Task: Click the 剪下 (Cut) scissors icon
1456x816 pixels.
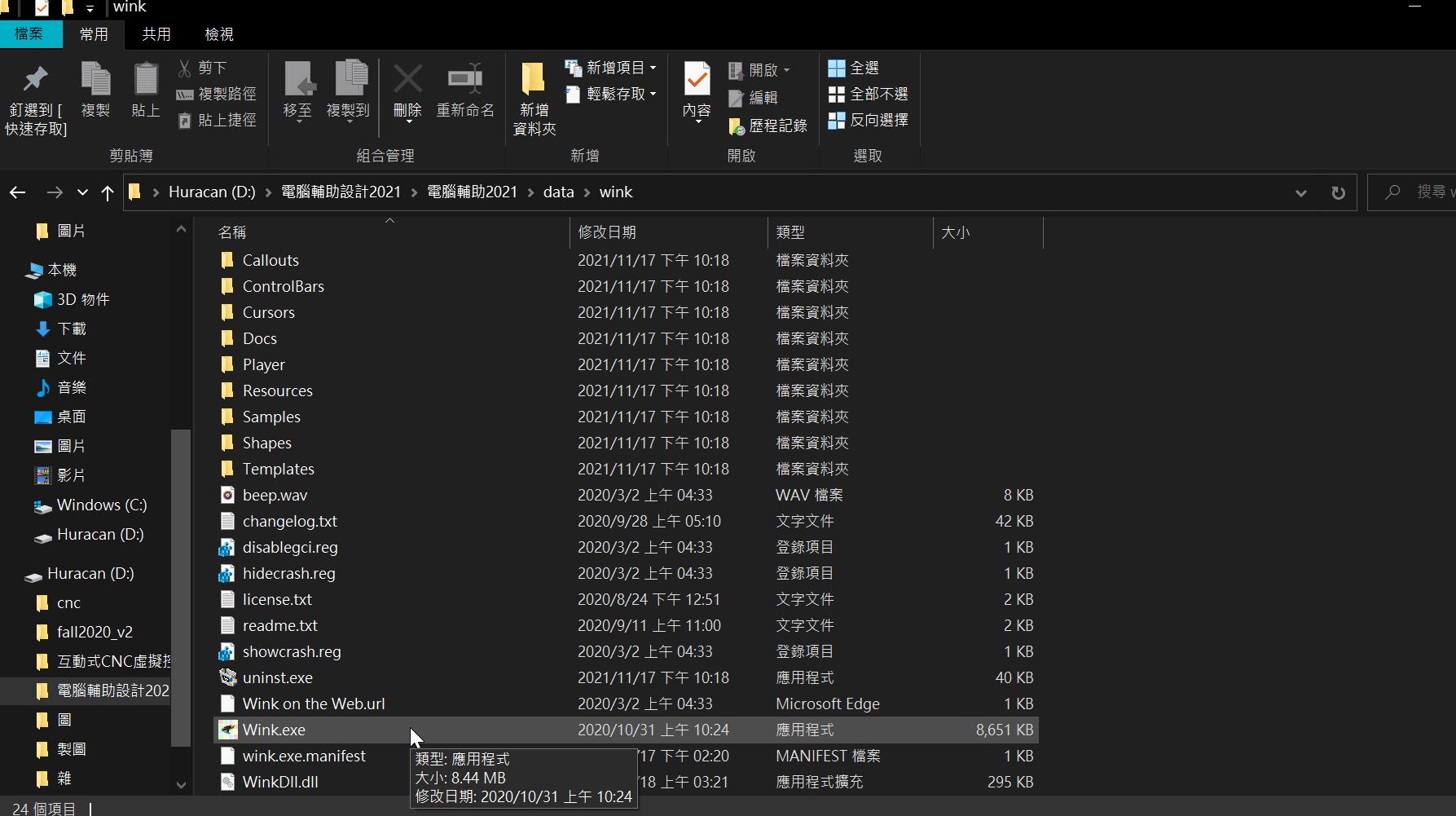Action: coord(185,68)
